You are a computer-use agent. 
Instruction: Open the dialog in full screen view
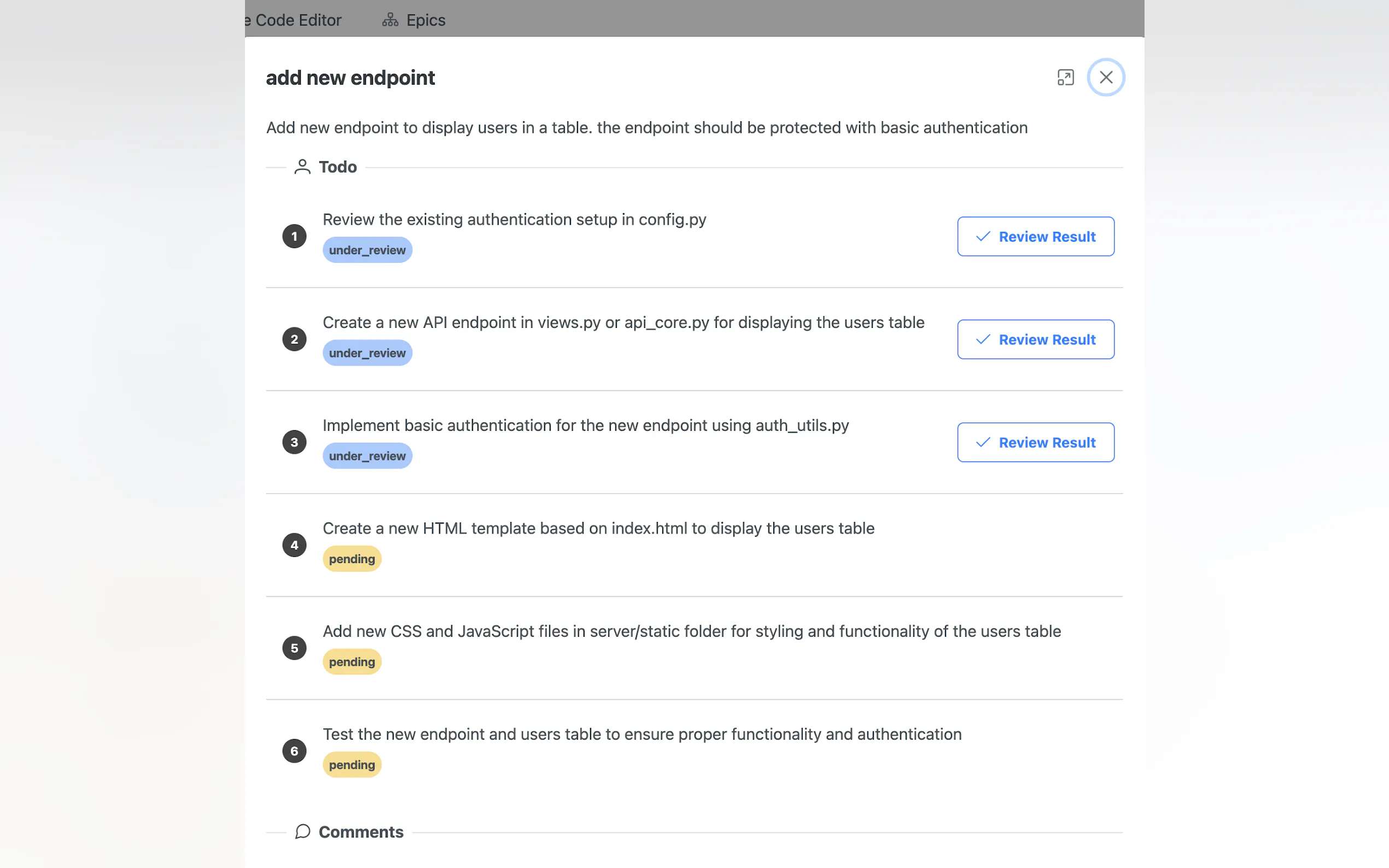(1065, 77)
